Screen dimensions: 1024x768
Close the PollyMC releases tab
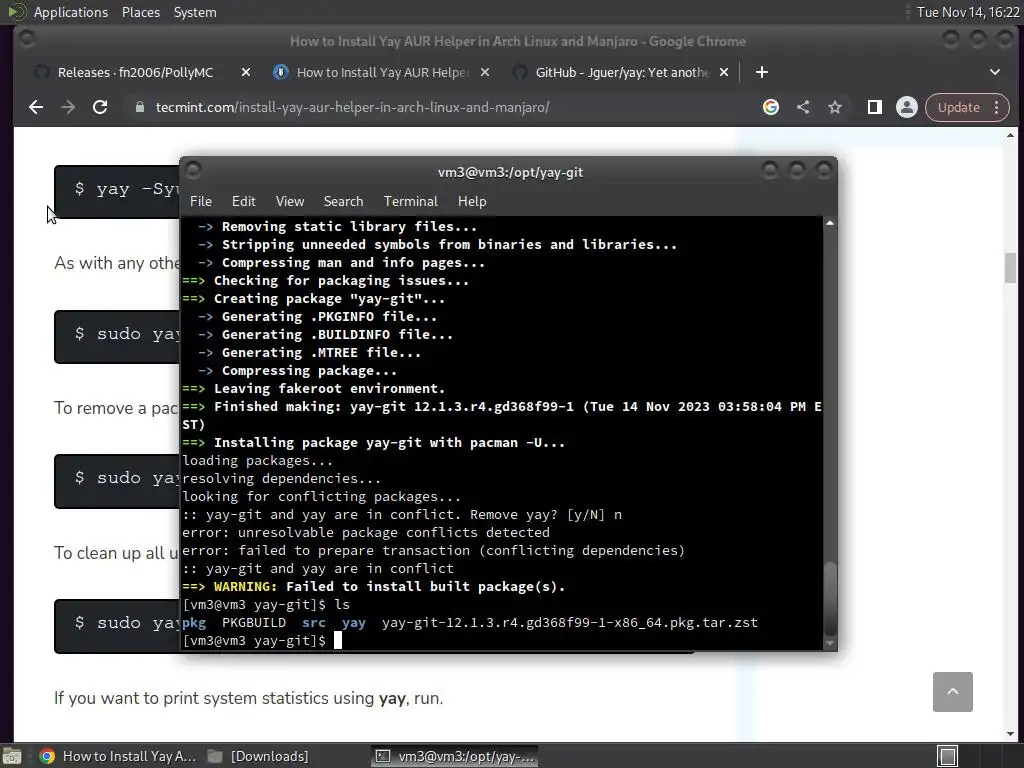[x=246, y=72]
